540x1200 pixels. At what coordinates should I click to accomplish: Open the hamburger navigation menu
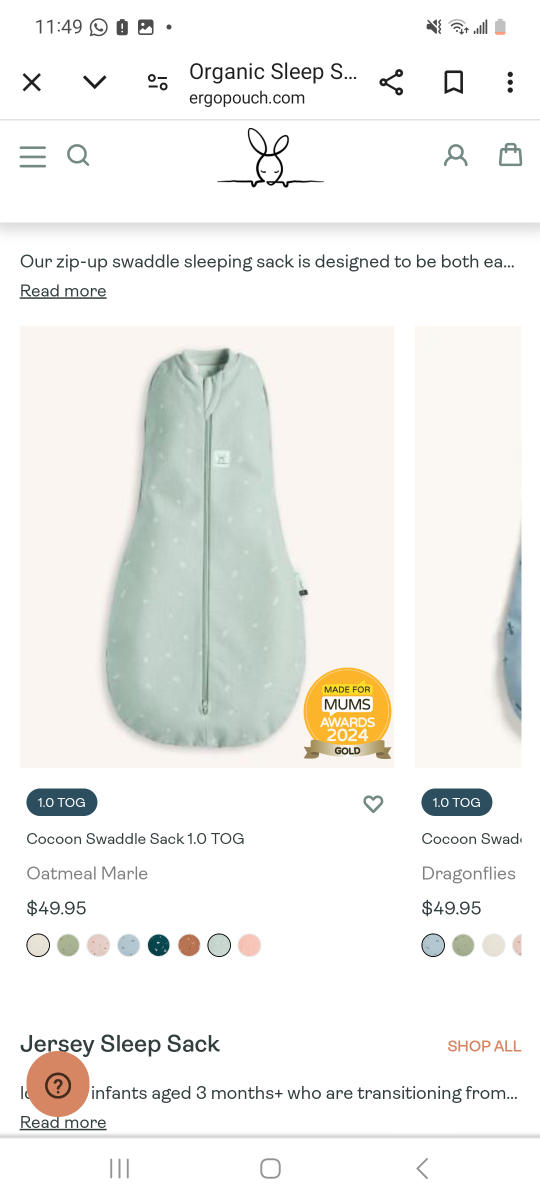(33, 156)
